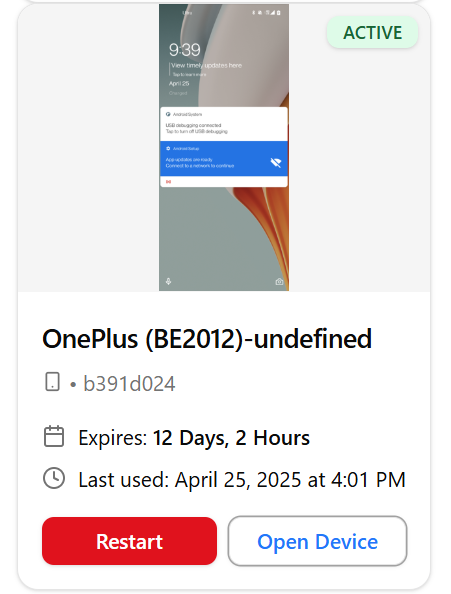Click the Android Setup gear icon
The image size is (451, 594).
pos(168,148)
